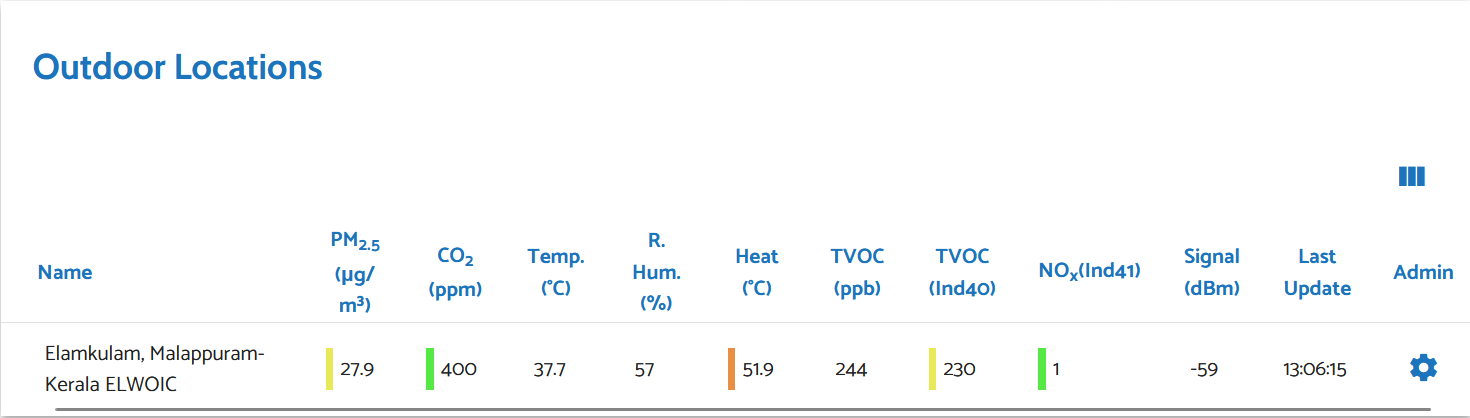This screenshot has width=1470, height=418.
Task: Sort by the Name column header
Action: click(x=65, y=272)
